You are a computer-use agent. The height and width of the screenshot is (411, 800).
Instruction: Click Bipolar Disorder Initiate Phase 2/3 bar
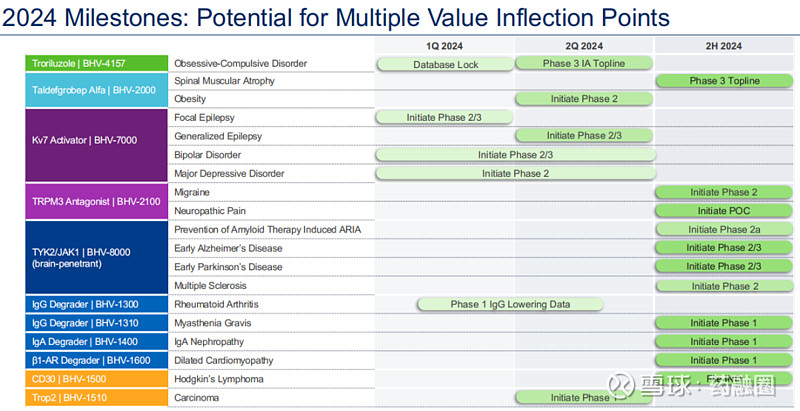515,155
